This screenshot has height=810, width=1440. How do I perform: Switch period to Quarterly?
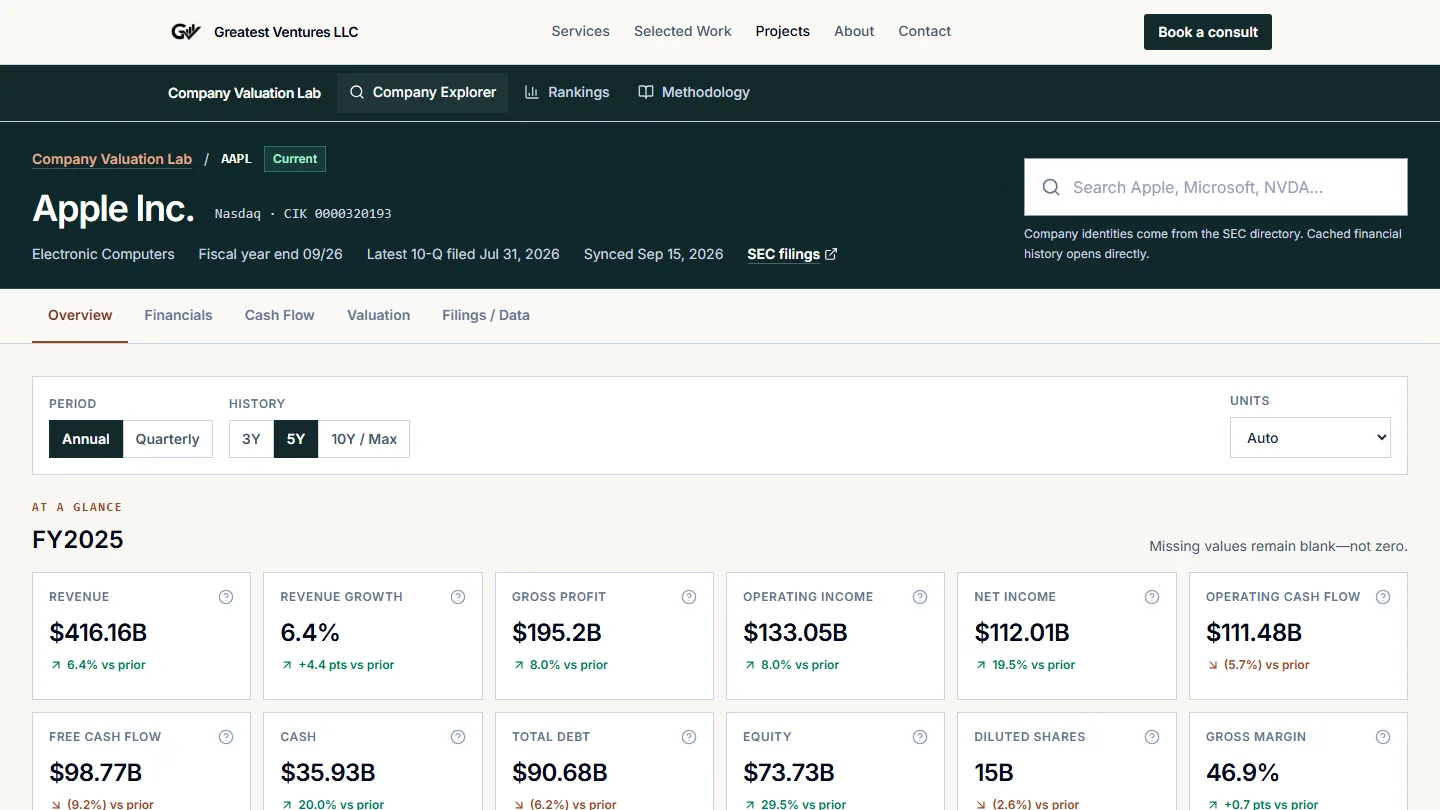tap(167, 439)
